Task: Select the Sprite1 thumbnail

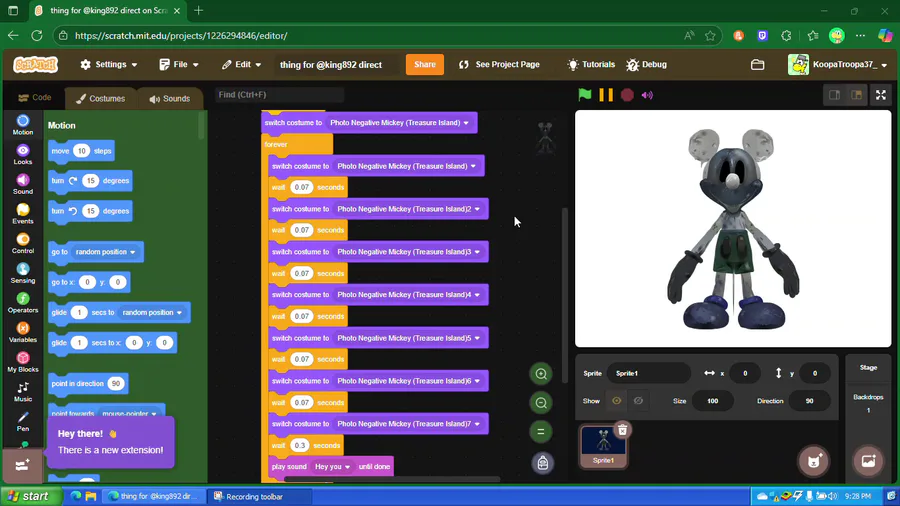Action: pos(603,446)
